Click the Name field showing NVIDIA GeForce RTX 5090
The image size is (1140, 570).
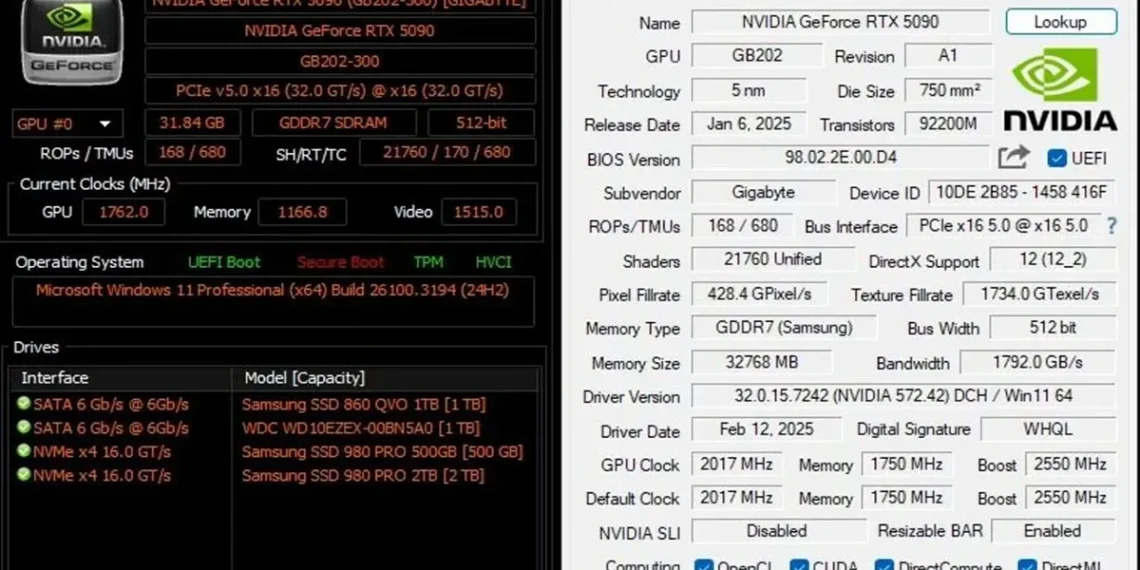tap(840, 22)
